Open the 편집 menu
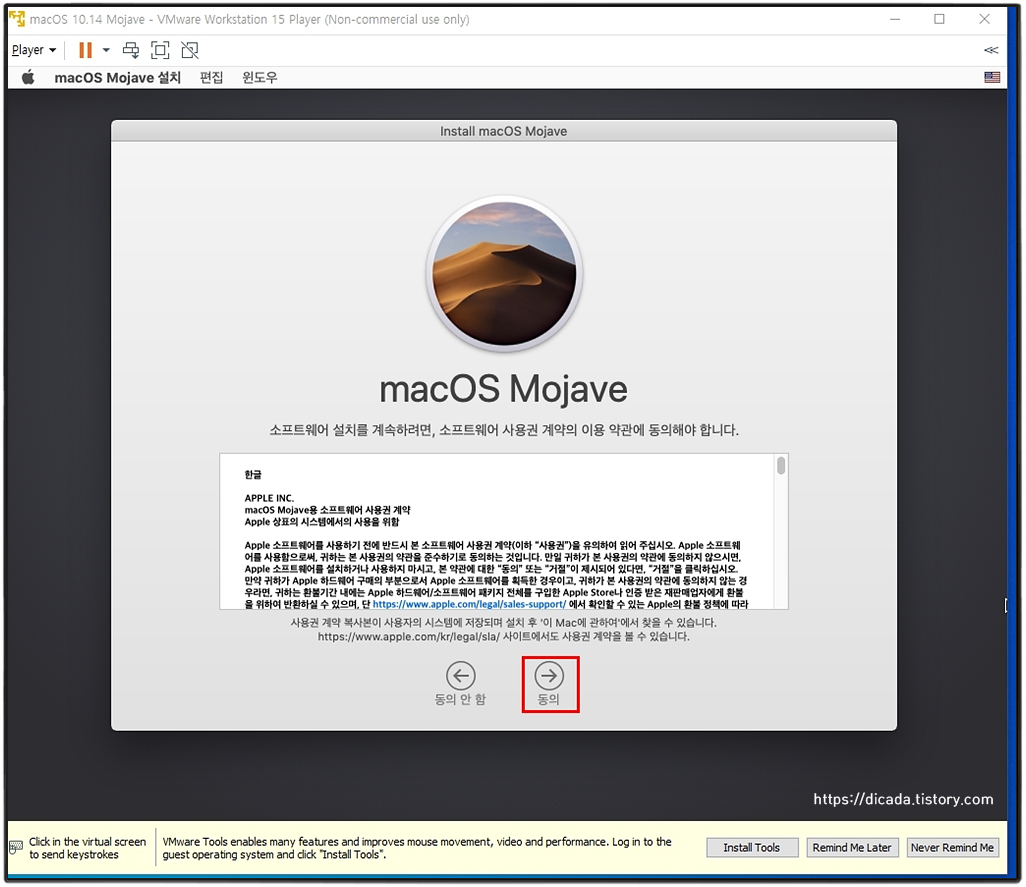 [x=211, y=78]
